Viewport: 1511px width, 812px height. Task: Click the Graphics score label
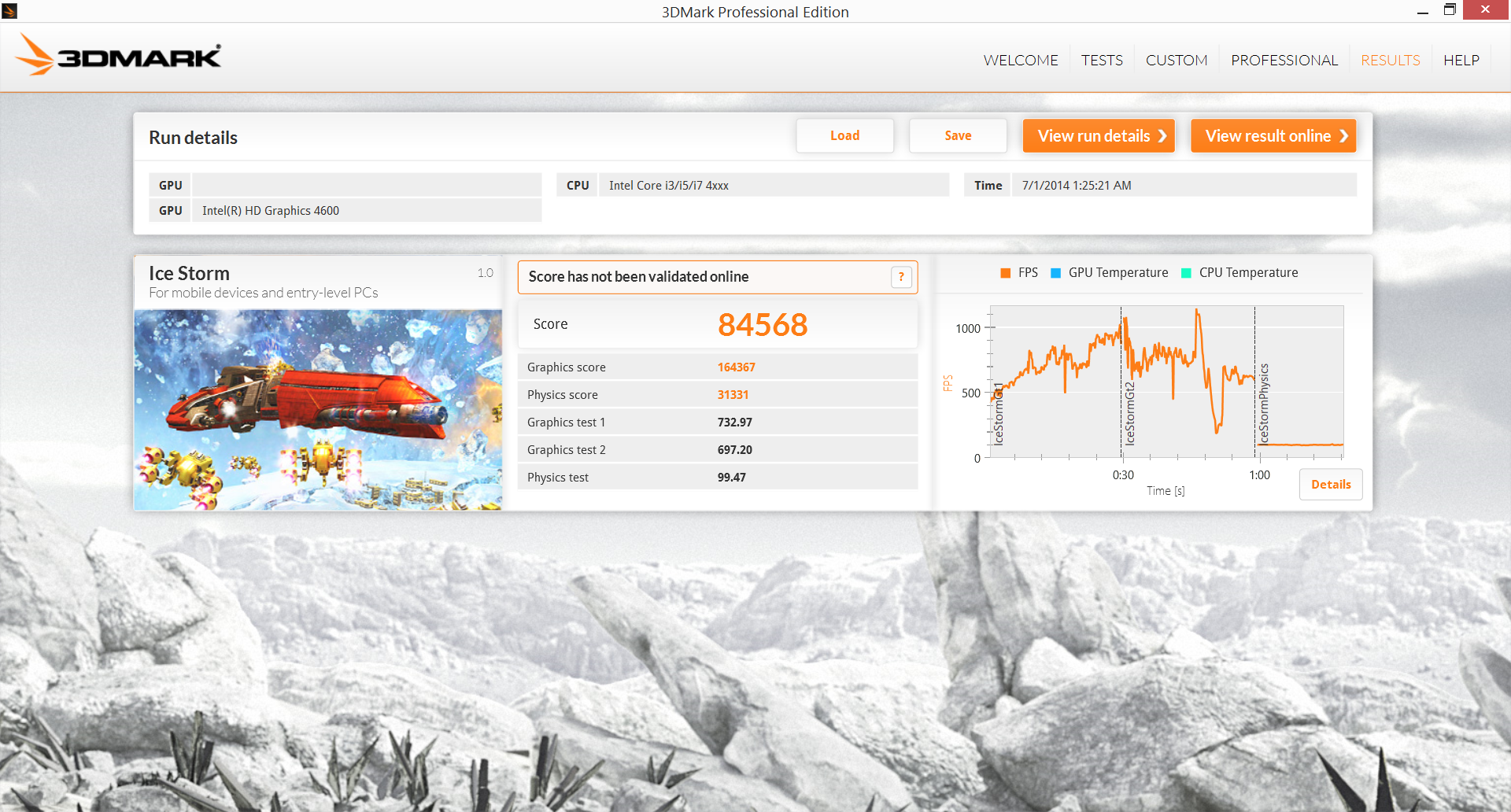[x=567, y=367]
